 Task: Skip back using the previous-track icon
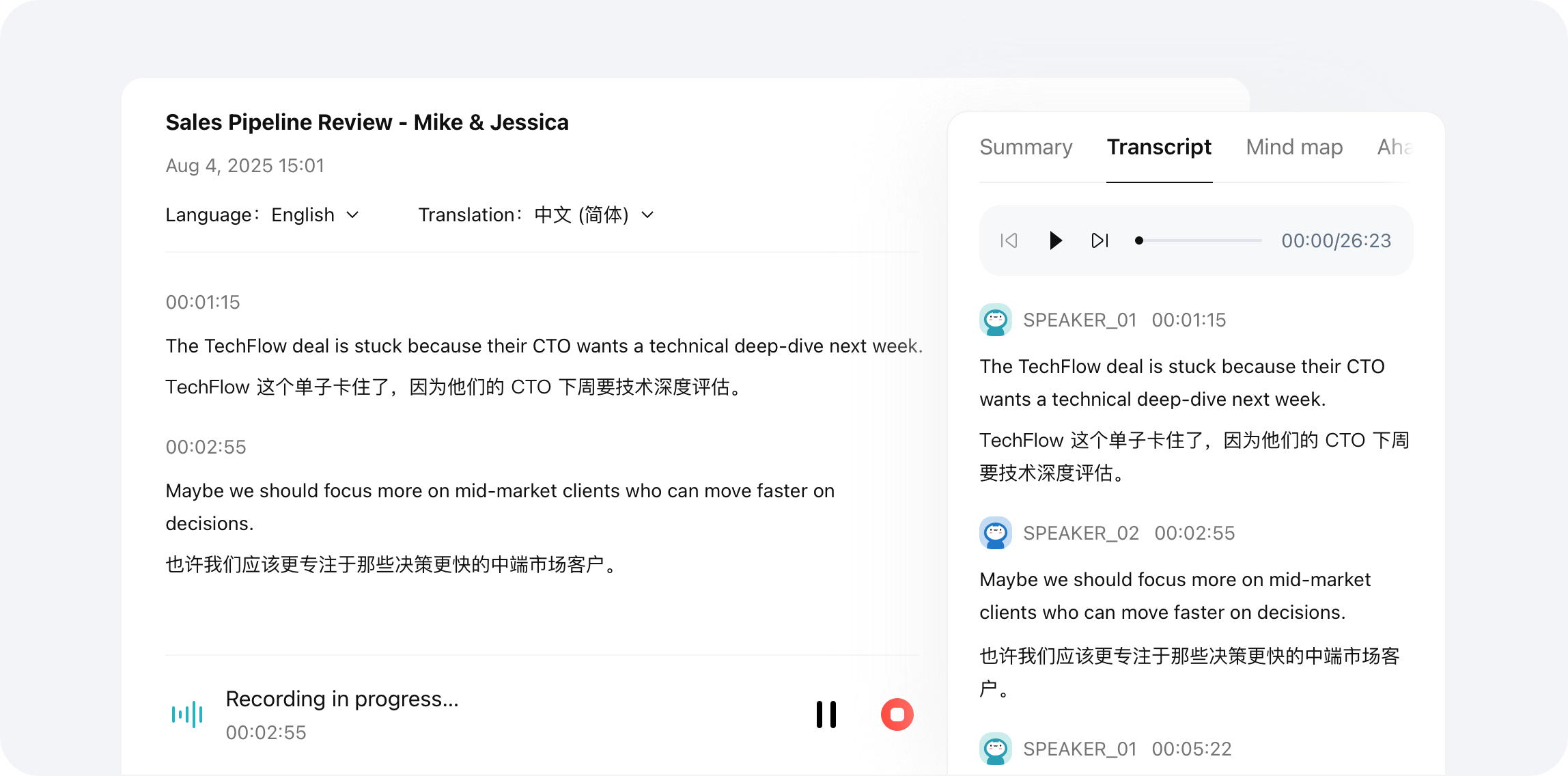pos(1009,240)
